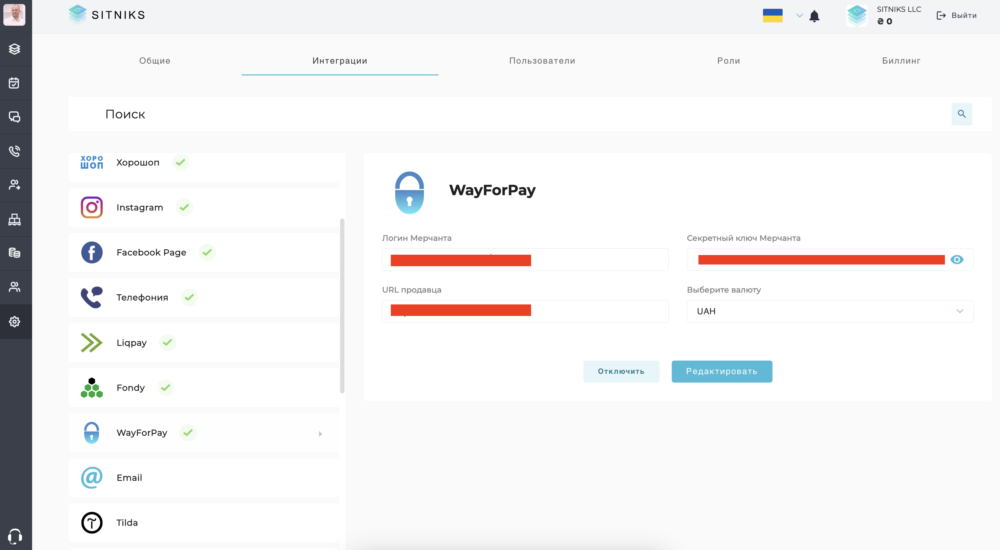Click the Логин Мерчанта input field
The height and width of the screenshot is (550, 1000).
point(525,260)
